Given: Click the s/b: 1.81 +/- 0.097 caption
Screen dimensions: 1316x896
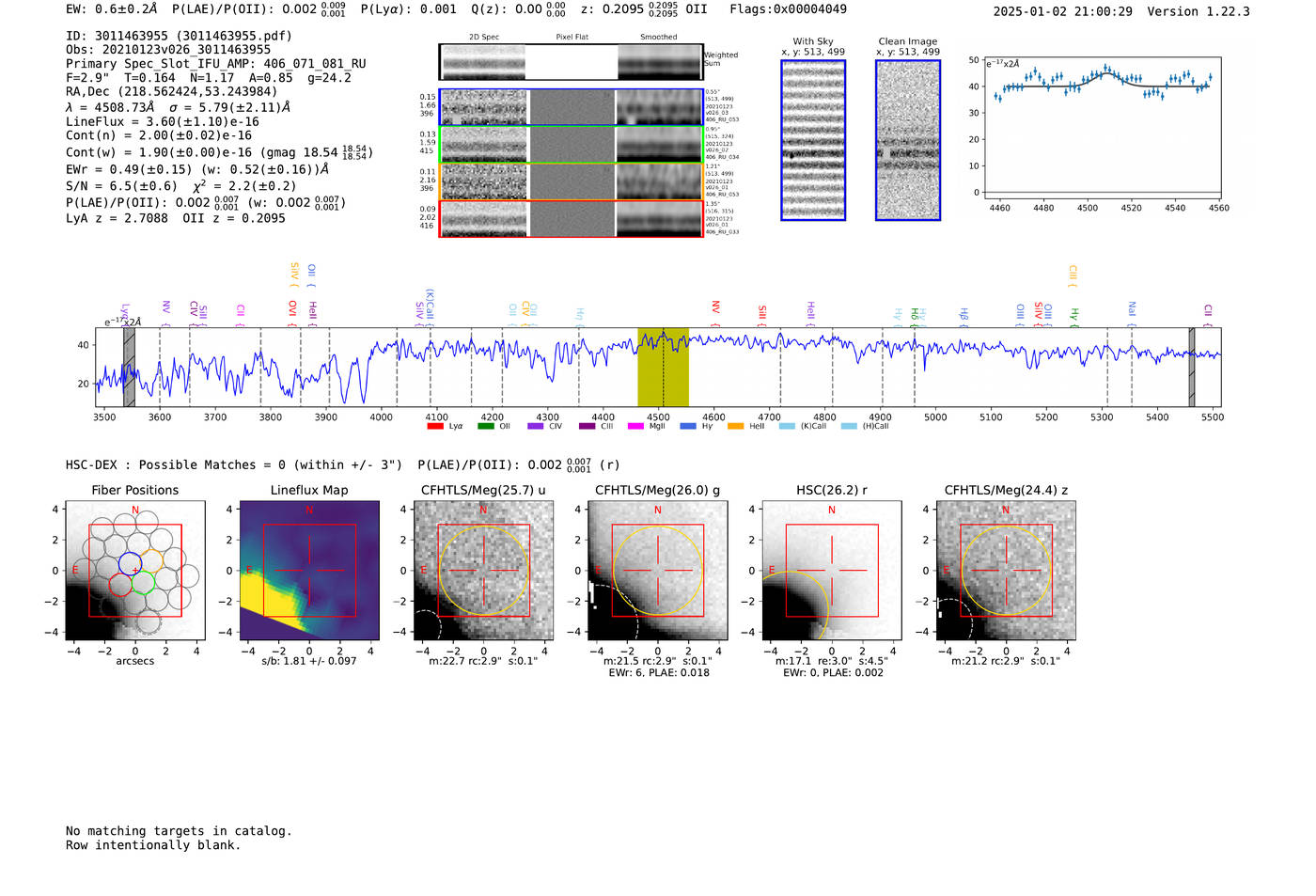Looking at the screenshot, I should (x=309, y=661).
